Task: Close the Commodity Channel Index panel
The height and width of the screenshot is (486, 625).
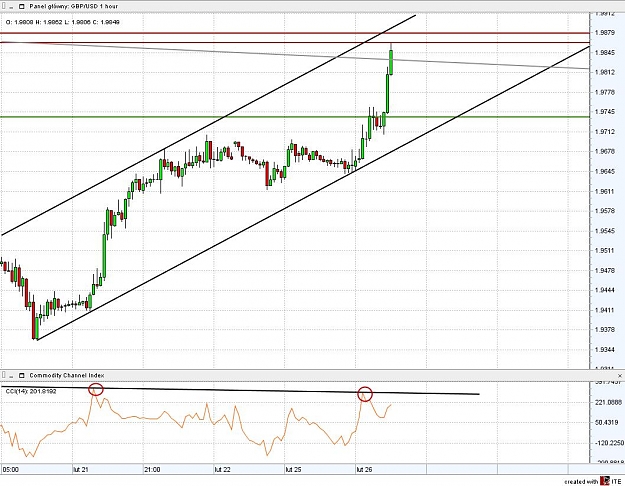Action: click(620, 376)
